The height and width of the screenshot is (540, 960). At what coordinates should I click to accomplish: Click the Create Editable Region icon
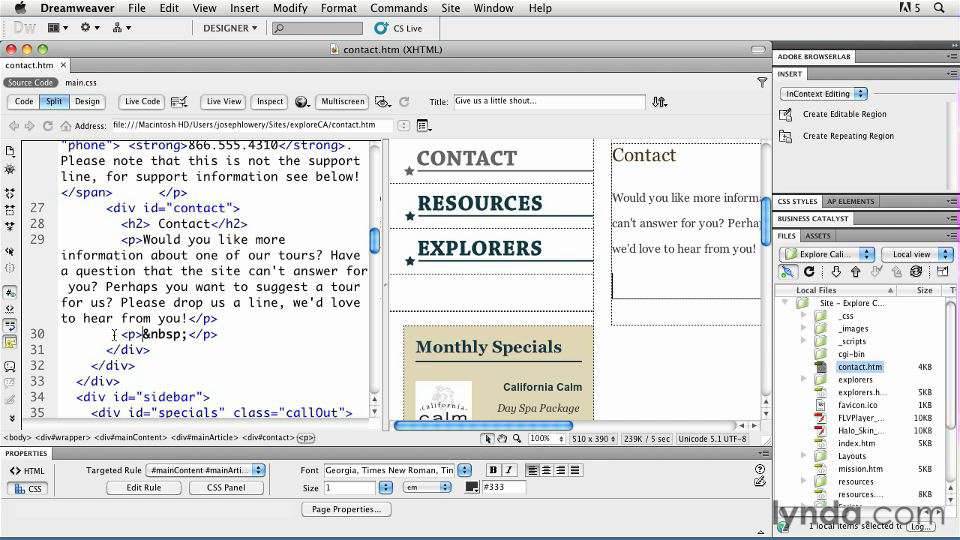coord(786,114)
